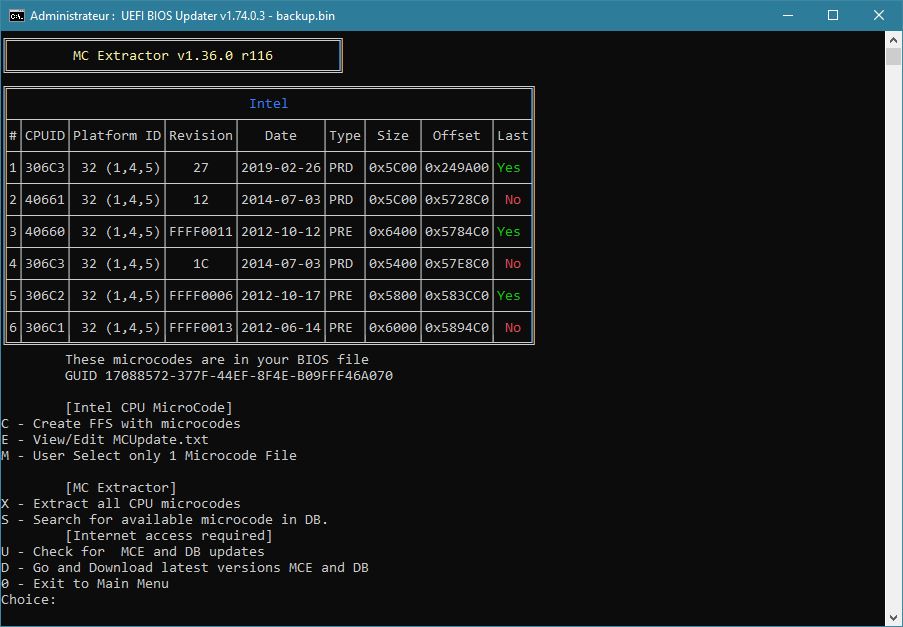Click the '[Intel CPU MicroCode]' heading
The image size is (903, 627).
[x=149, y=408]
